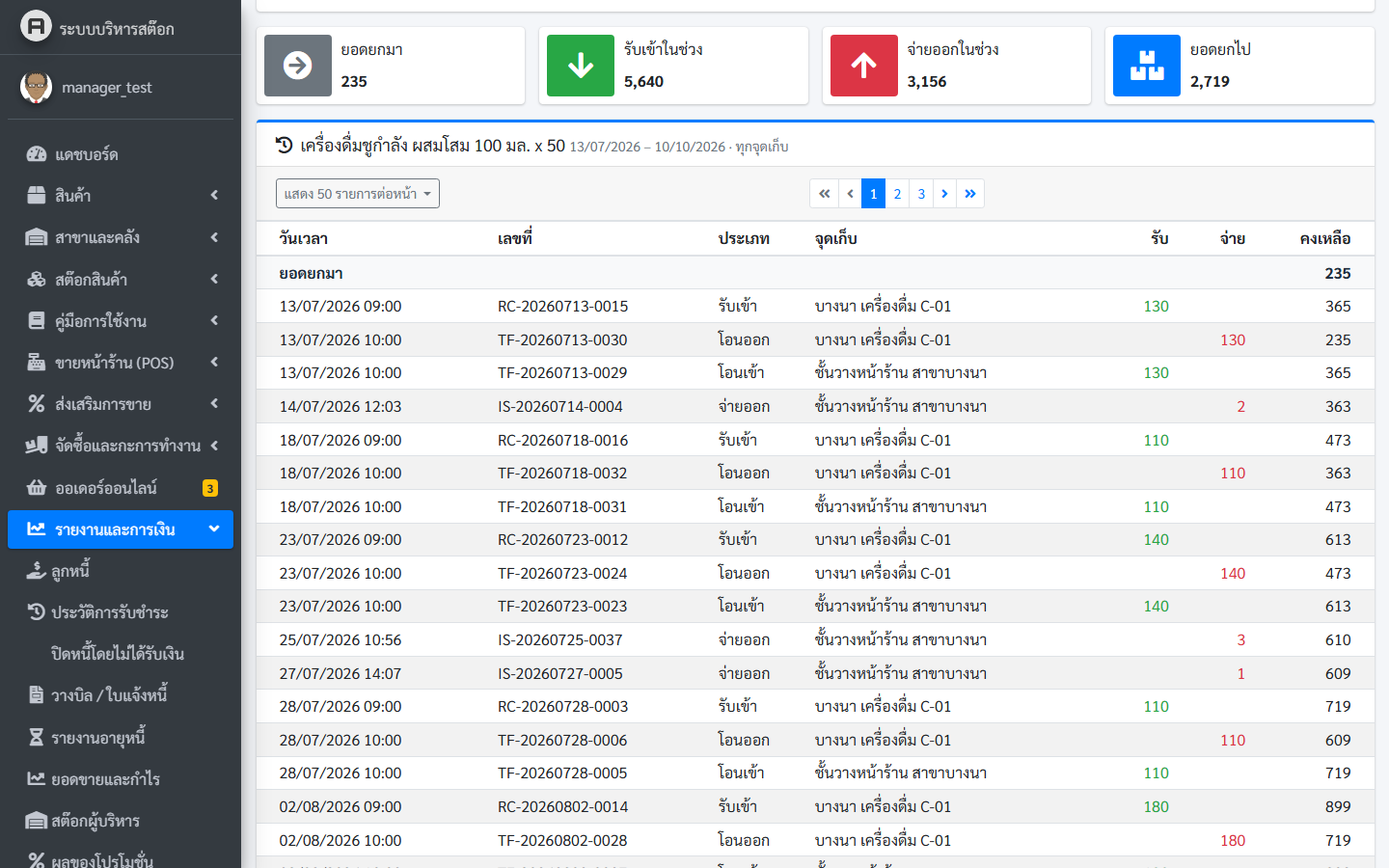The height and width of the screenshot is (868, 1389).
Task: Click the percent icon for ส่งเสริมการขาย
Action: pyautogui.click(x=37, y=404)
